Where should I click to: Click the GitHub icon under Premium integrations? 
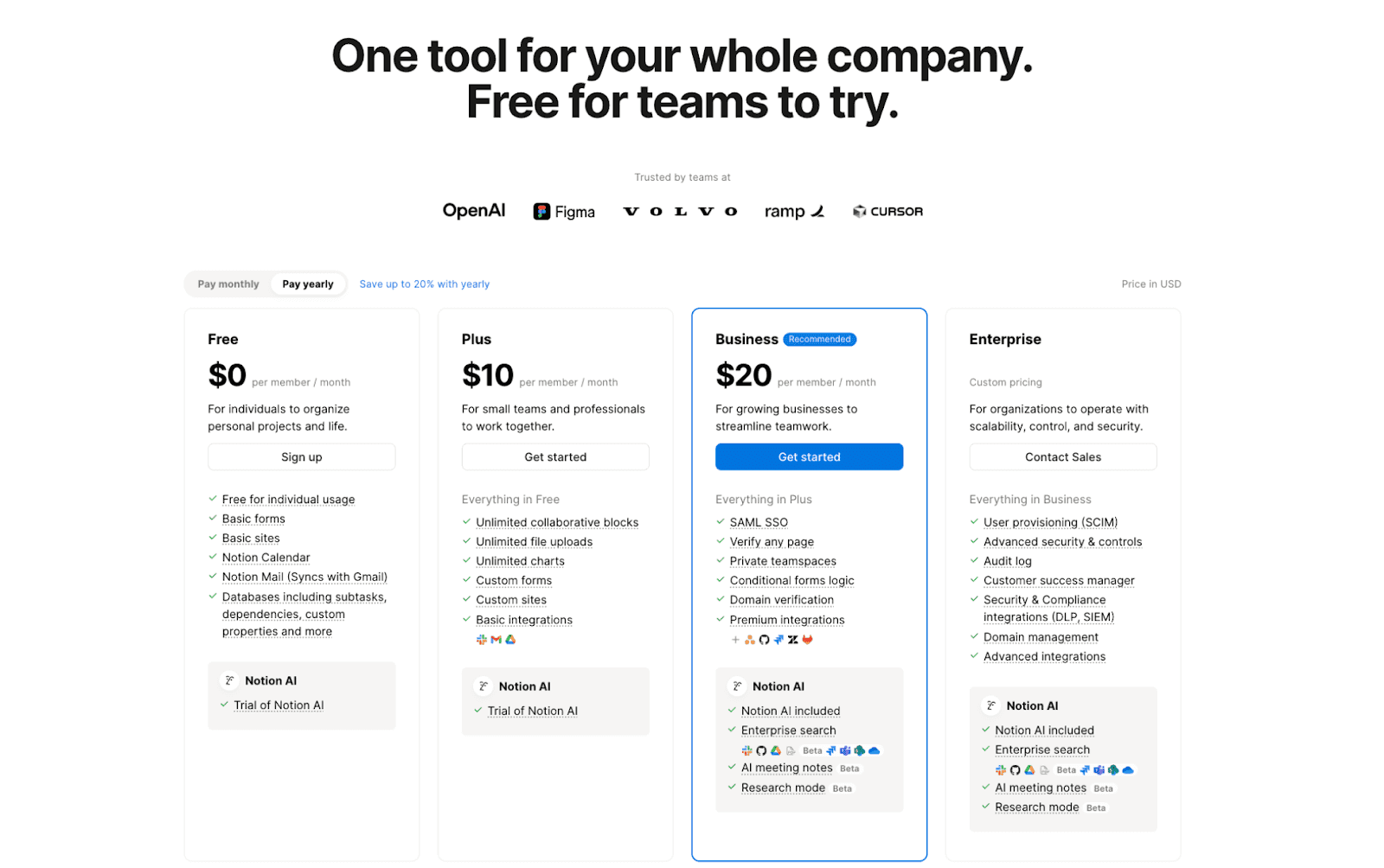pos(764,640)
